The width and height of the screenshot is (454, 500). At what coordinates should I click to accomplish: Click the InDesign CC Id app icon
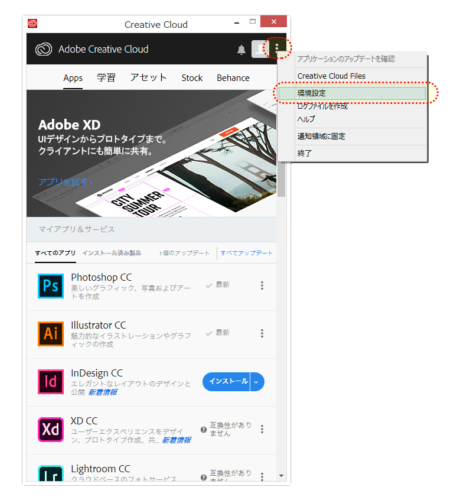click(51, 382)
